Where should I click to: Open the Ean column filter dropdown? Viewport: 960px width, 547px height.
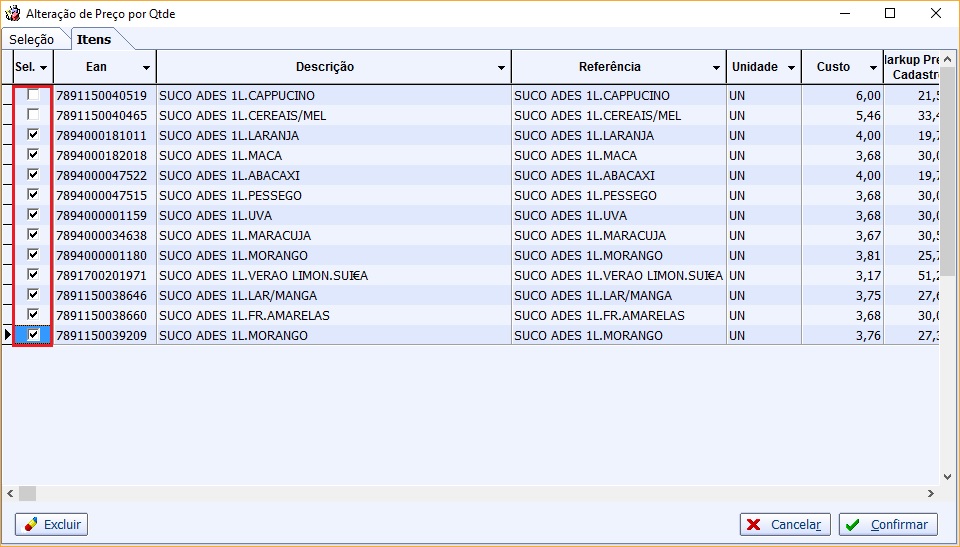click(146, 67)
